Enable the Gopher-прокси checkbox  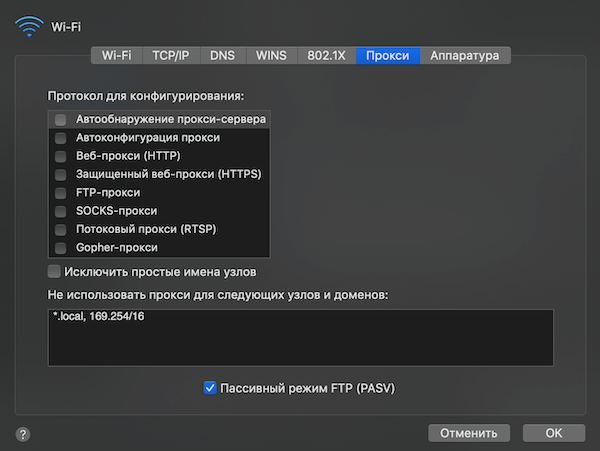click(x=61, y=247)
